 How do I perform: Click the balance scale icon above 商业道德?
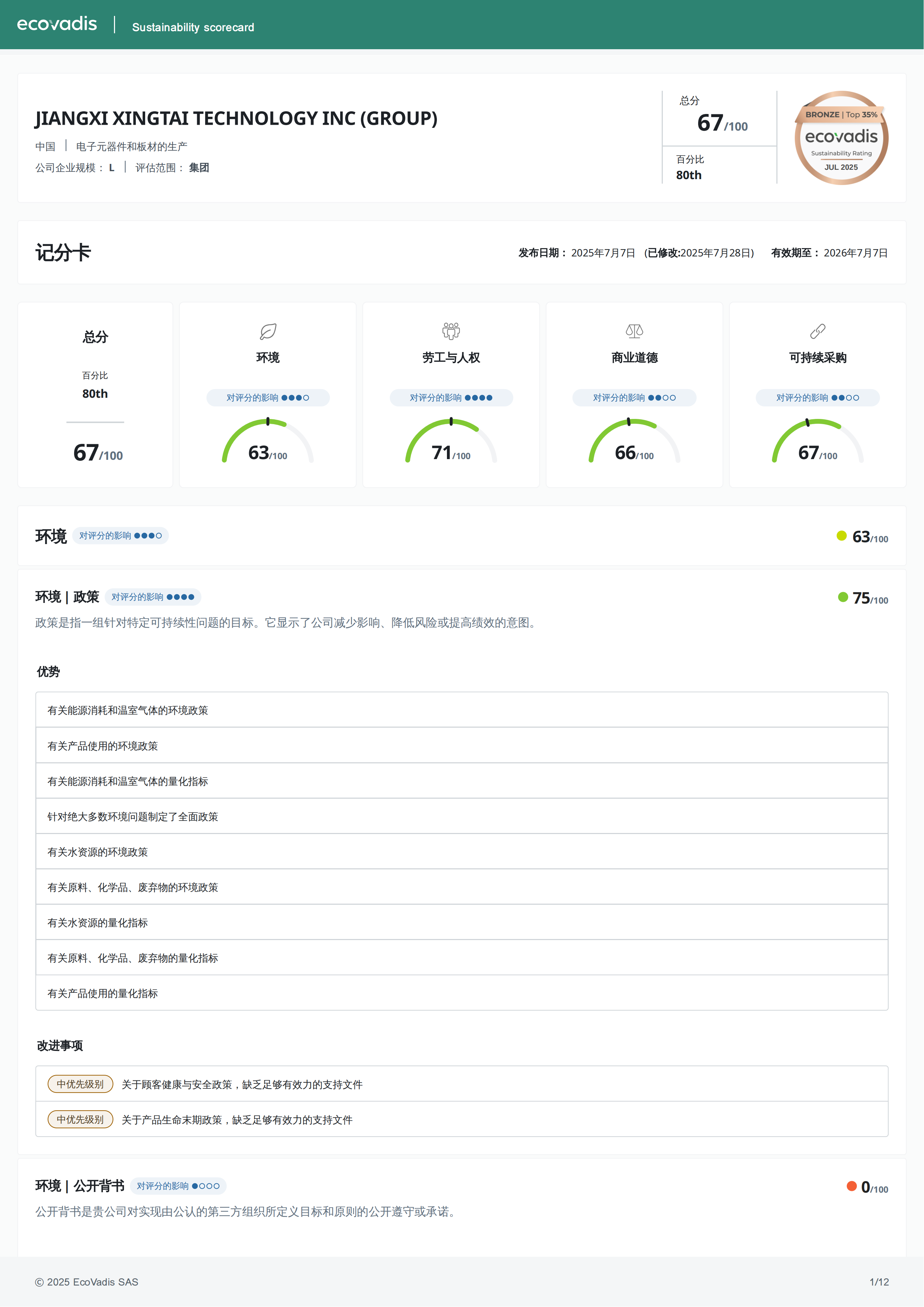coord(634,331)
